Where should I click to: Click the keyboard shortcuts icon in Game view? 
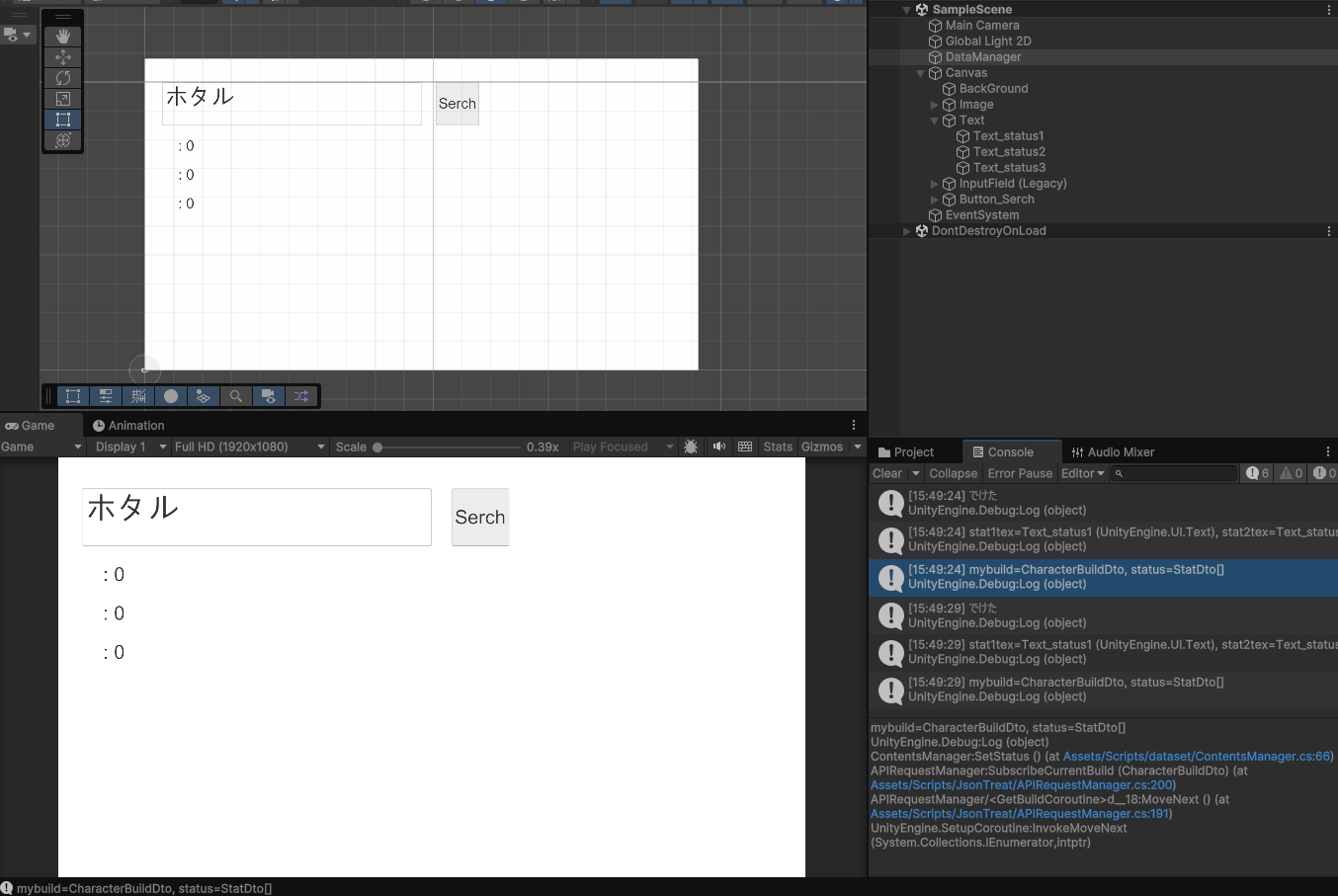(x=745, y=447)
